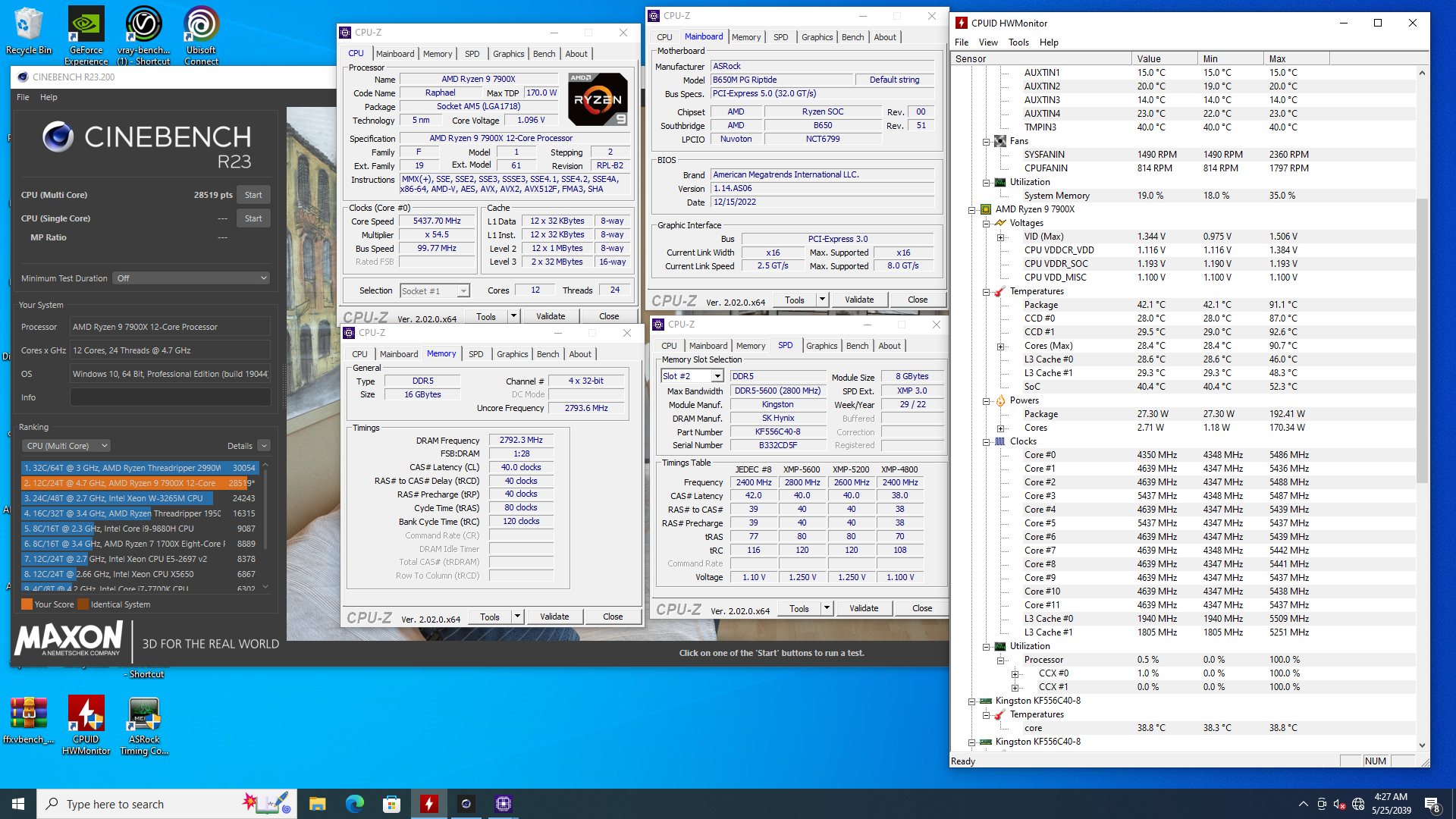
Task: Open File Explorer from the taskbar
Action: click(x=317, y=804)
